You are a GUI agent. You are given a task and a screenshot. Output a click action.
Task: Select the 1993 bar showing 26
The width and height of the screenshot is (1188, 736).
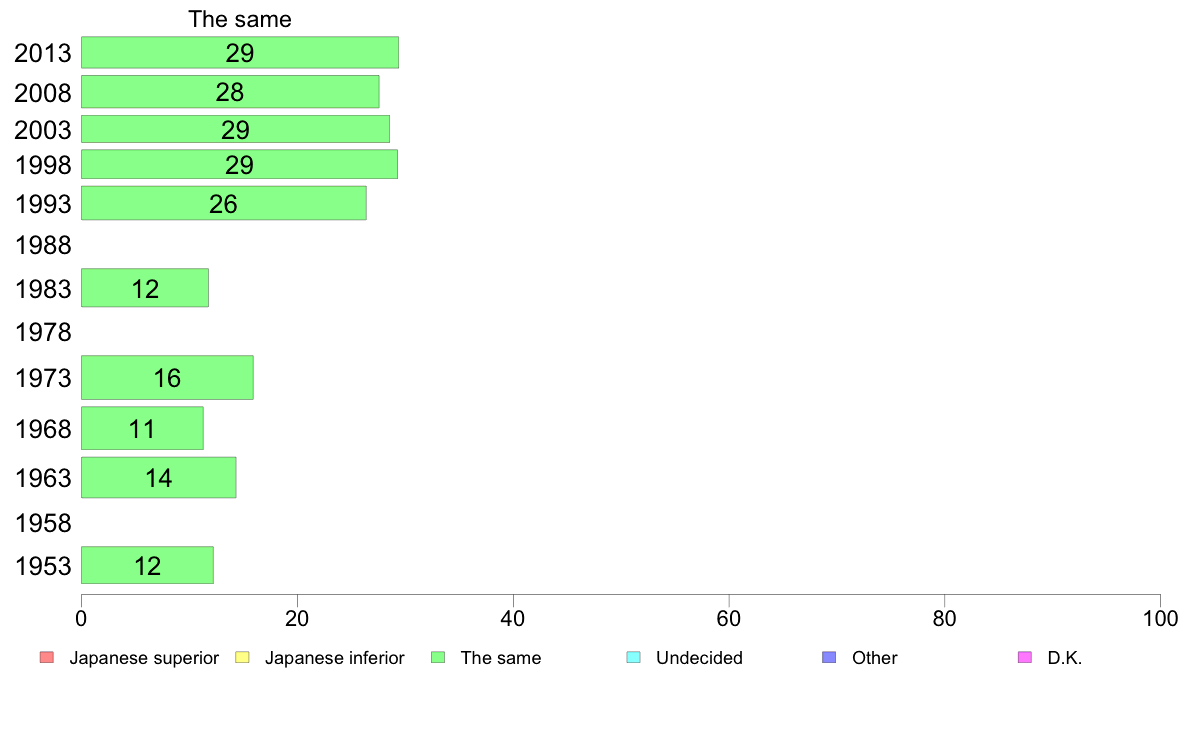click(x=224, y=203)
